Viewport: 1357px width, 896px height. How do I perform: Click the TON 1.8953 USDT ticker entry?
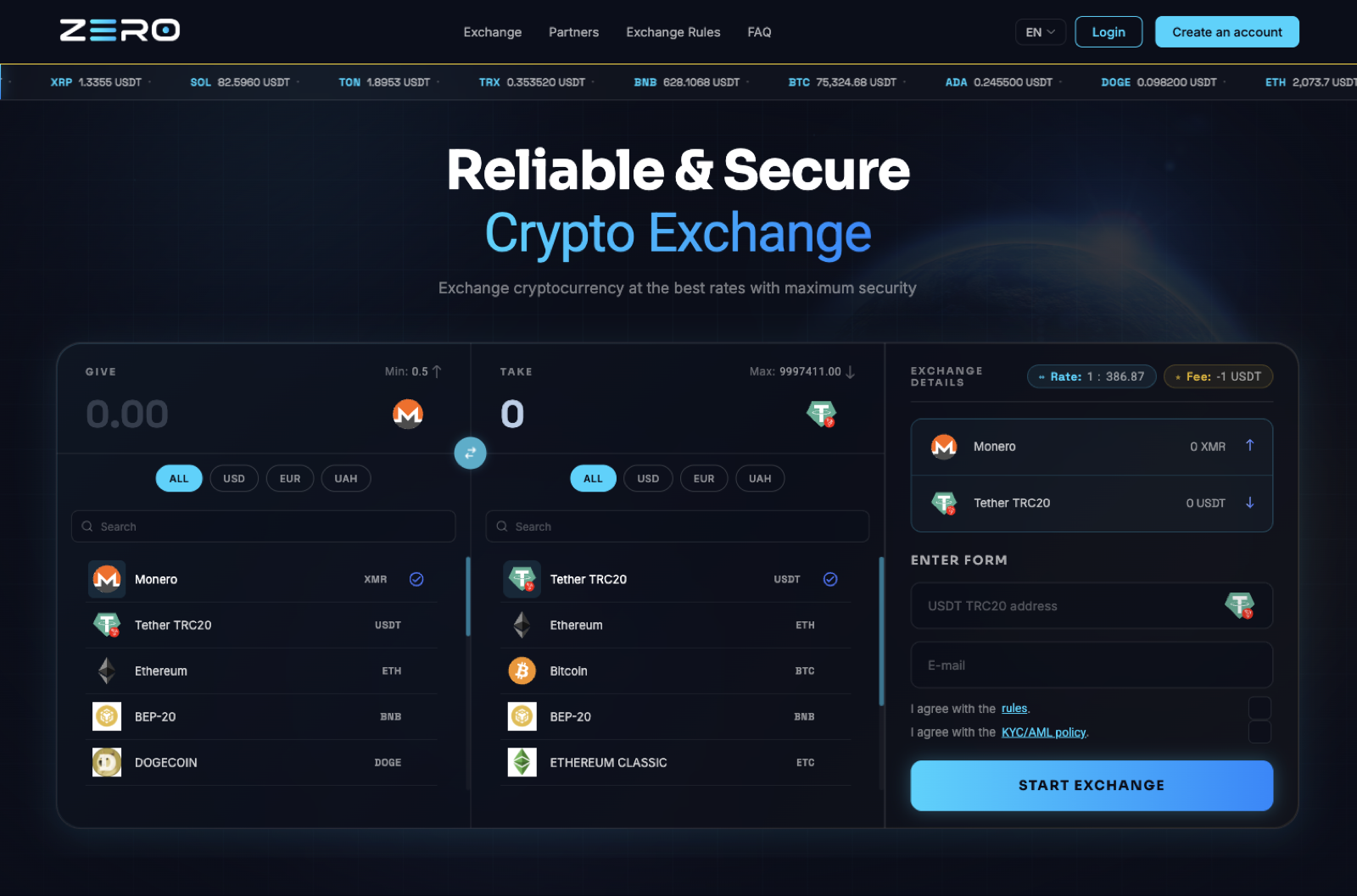click(x=384, y=82)
